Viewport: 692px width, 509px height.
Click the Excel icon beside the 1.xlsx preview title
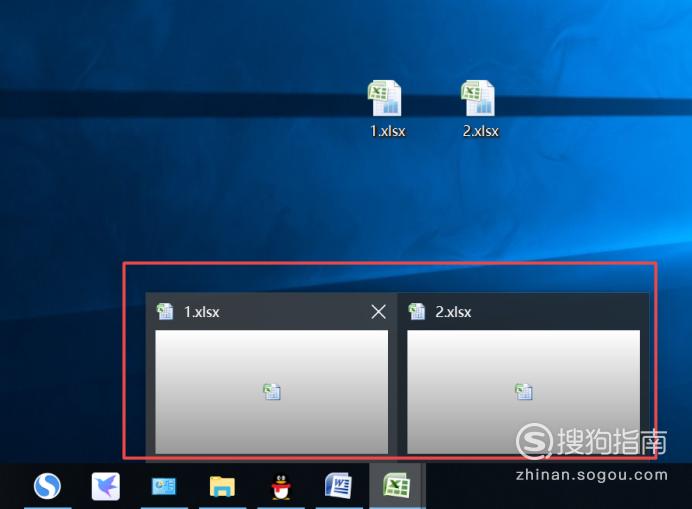coord(165,312)
